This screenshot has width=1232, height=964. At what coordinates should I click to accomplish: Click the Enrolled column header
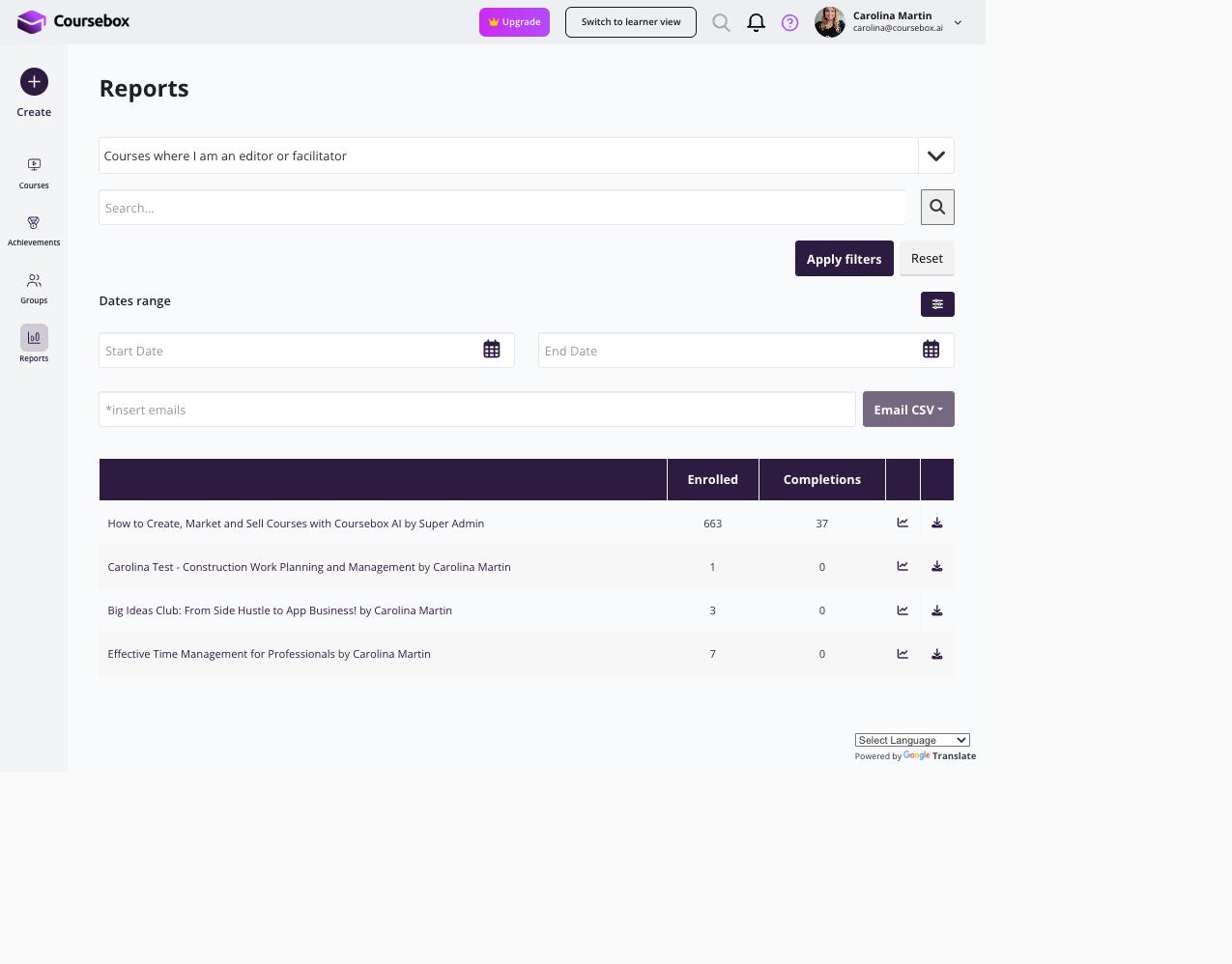(x=713, y=479)
